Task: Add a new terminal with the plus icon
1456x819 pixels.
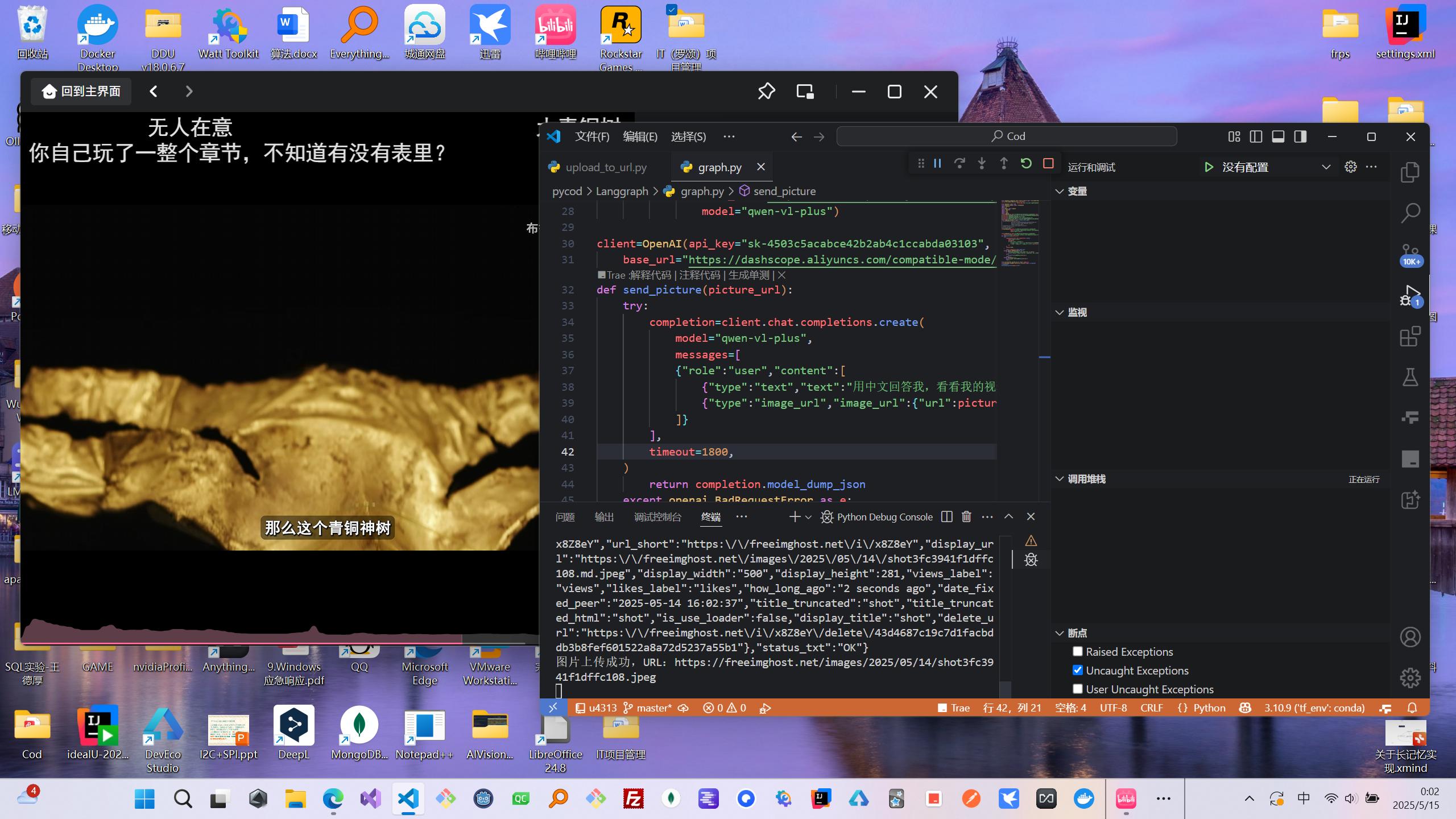Action: tap(794, 516)
